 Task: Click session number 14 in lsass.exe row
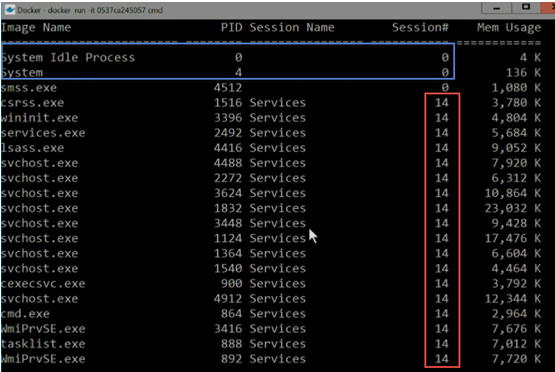pyautogui.click(x=442, y=148)
